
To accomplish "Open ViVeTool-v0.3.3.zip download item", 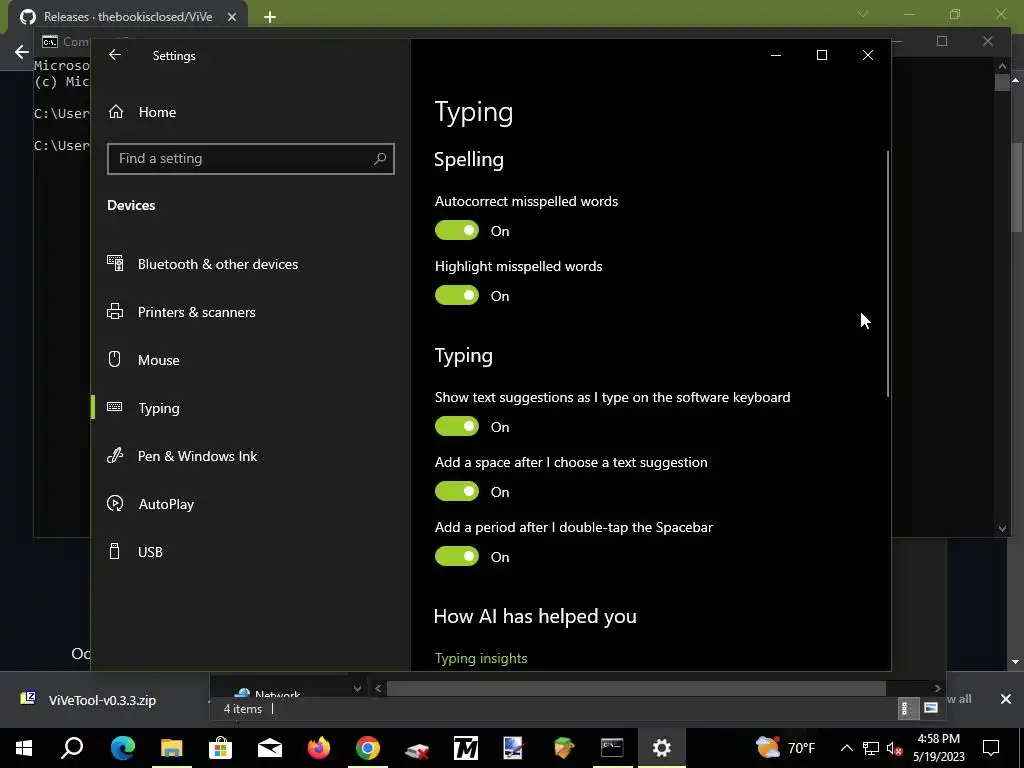I will click(102, 700).
